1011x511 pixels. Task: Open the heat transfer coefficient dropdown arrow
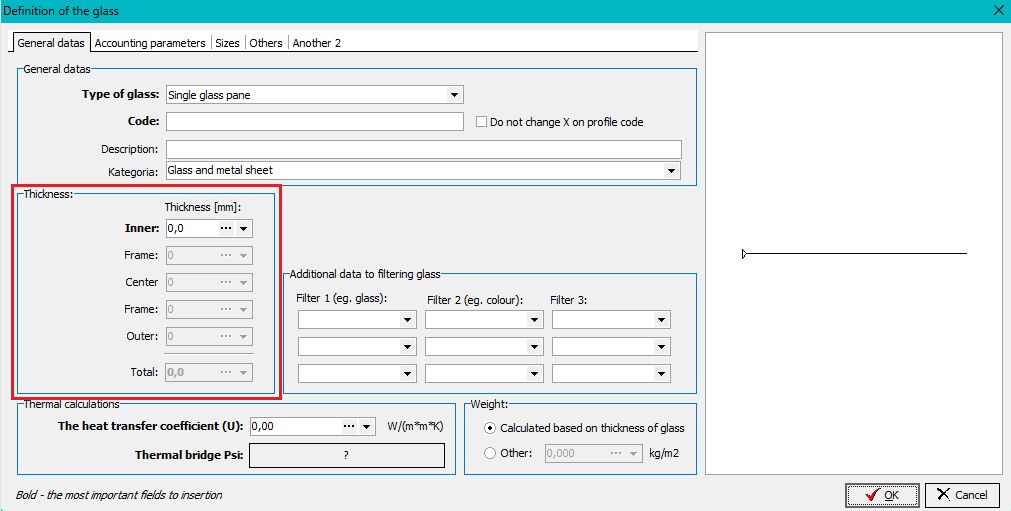[367, 426]
